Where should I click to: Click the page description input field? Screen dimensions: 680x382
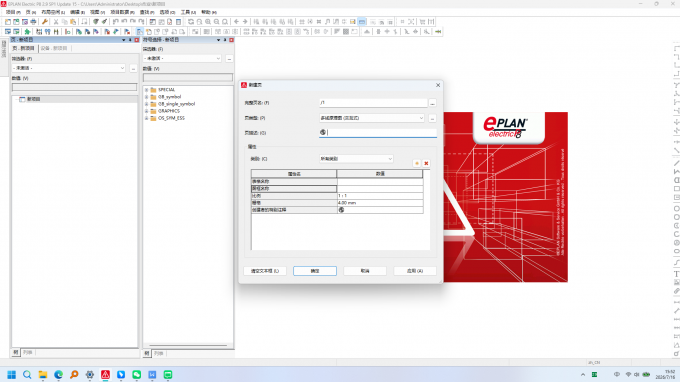coord(378,133)
